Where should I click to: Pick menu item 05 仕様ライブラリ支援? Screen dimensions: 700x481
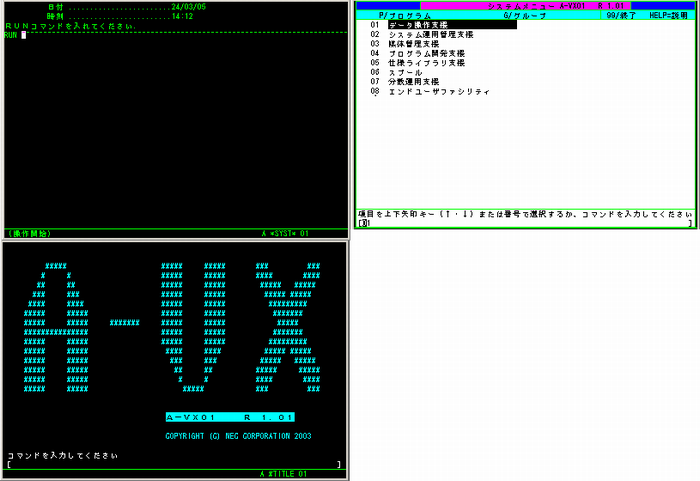click(417, 63)
